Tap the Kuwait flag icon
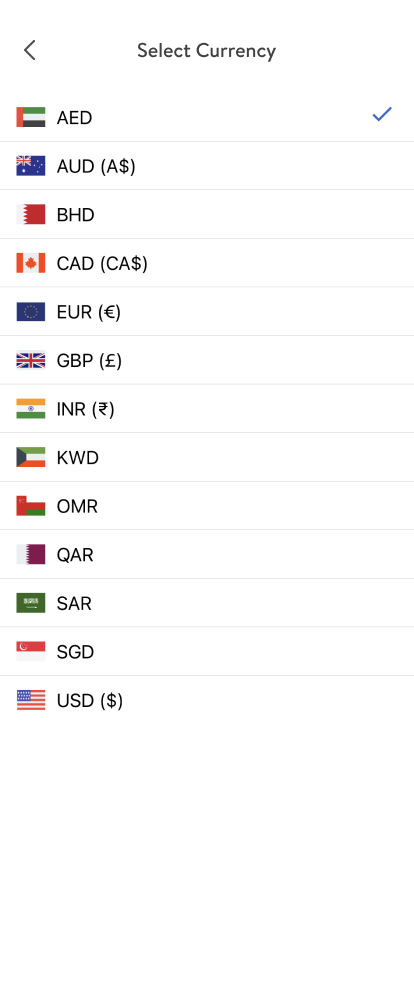 point(31,458)
